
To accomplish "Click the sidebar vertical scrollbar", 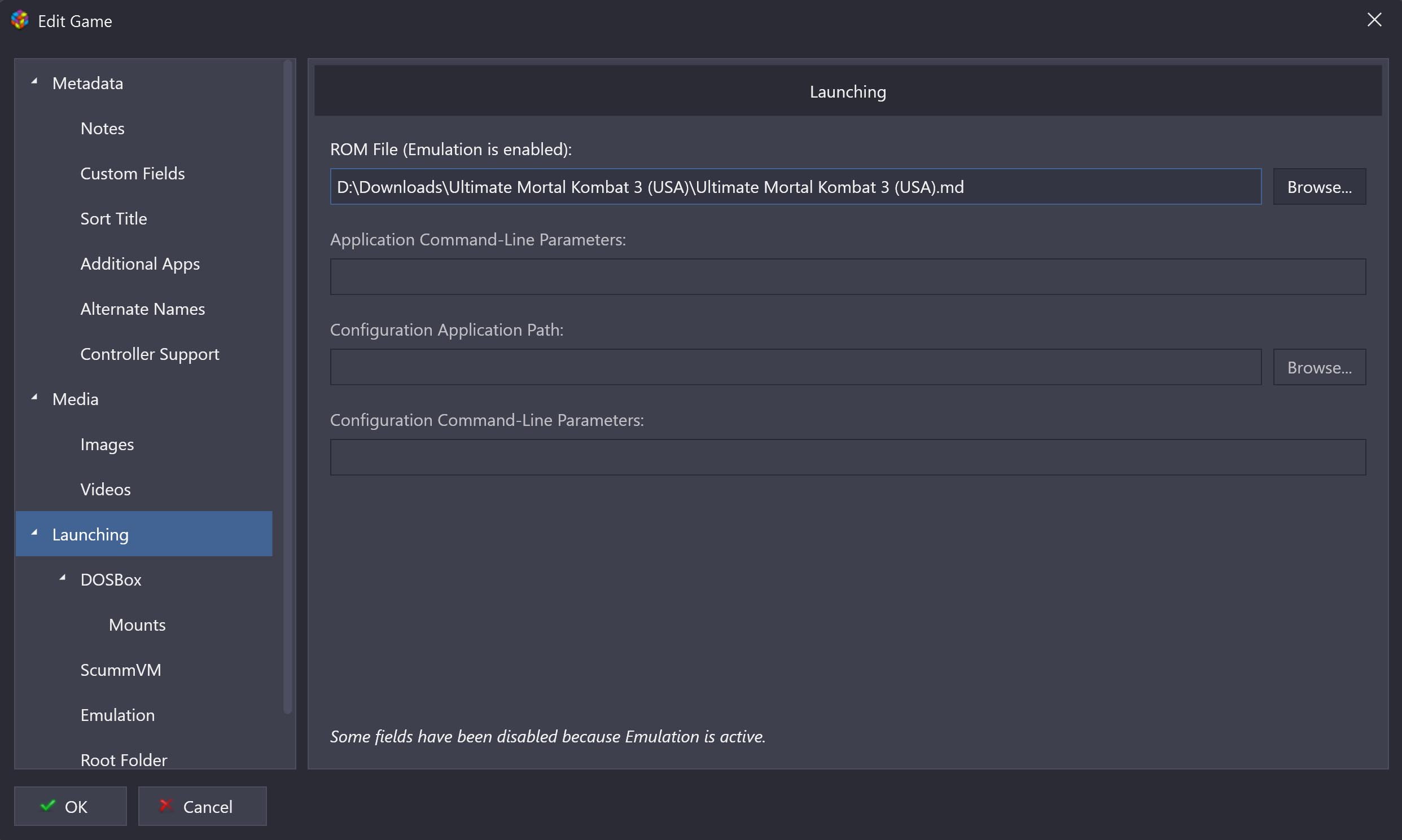I will pos(288,387).
